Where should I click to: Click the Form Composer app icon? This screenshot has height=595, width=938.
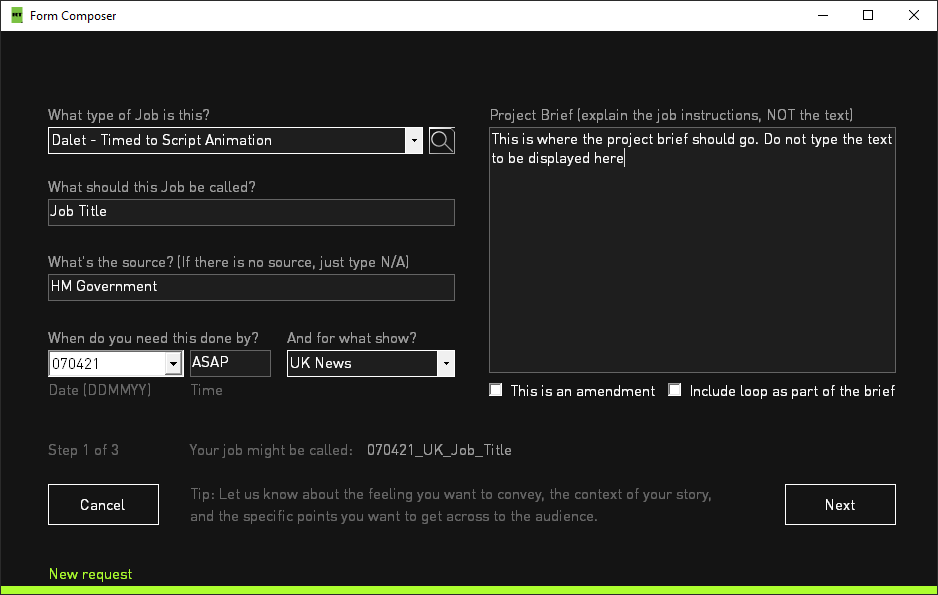pyautogui.click(x=17, y=15)
